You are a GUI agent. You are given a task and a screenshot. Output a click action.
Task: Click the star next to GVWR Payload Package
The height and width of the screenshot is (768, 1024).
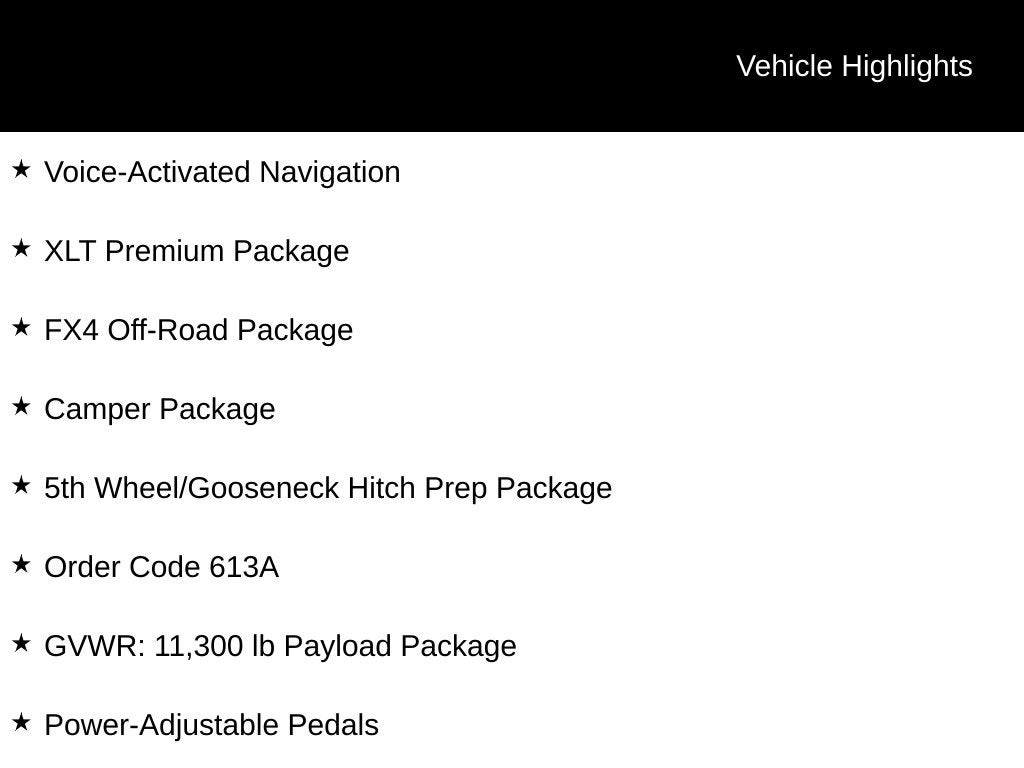point(21,643)
